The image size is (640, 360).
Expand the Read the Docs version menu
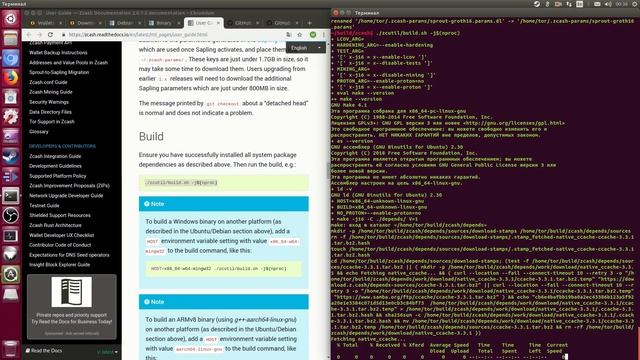(108, 351)
